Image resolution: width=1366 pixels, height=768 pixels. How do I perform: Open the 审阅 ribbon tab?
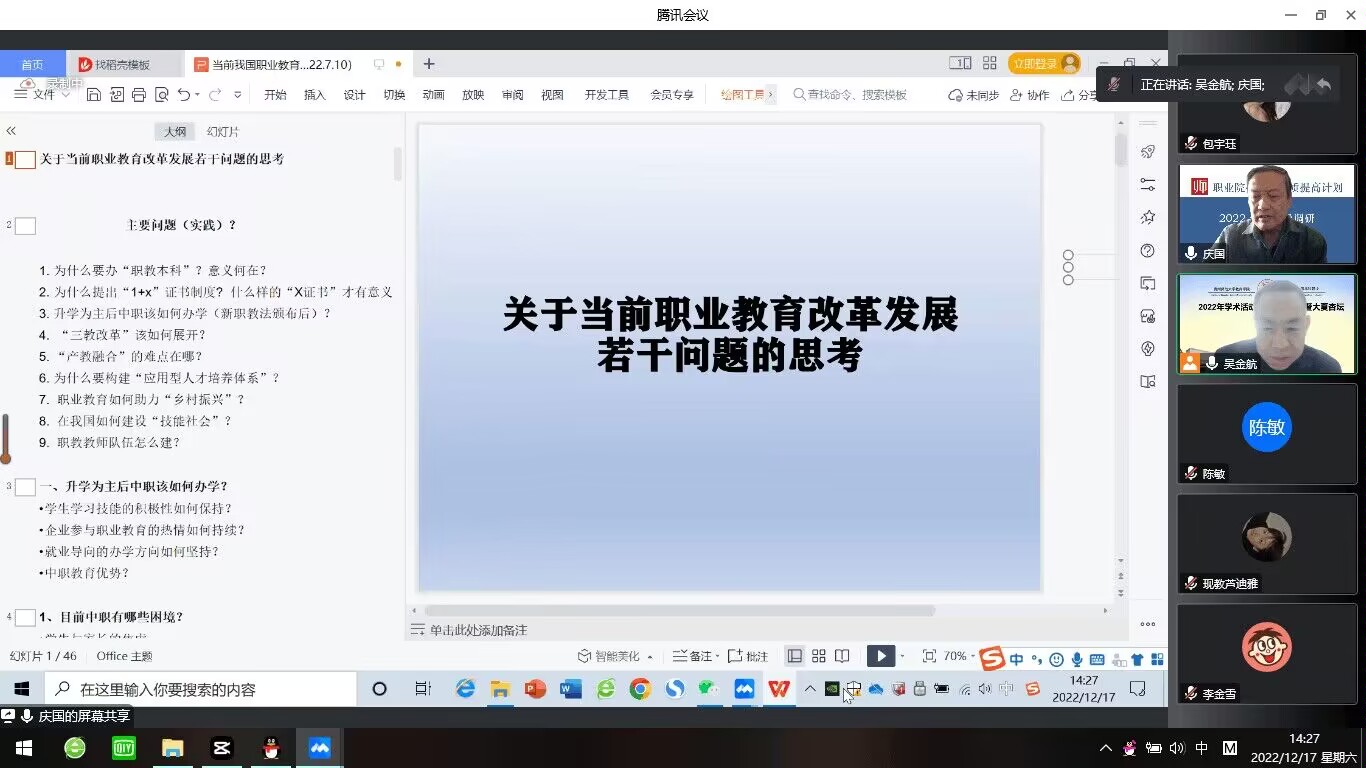[x=513, y=95]
